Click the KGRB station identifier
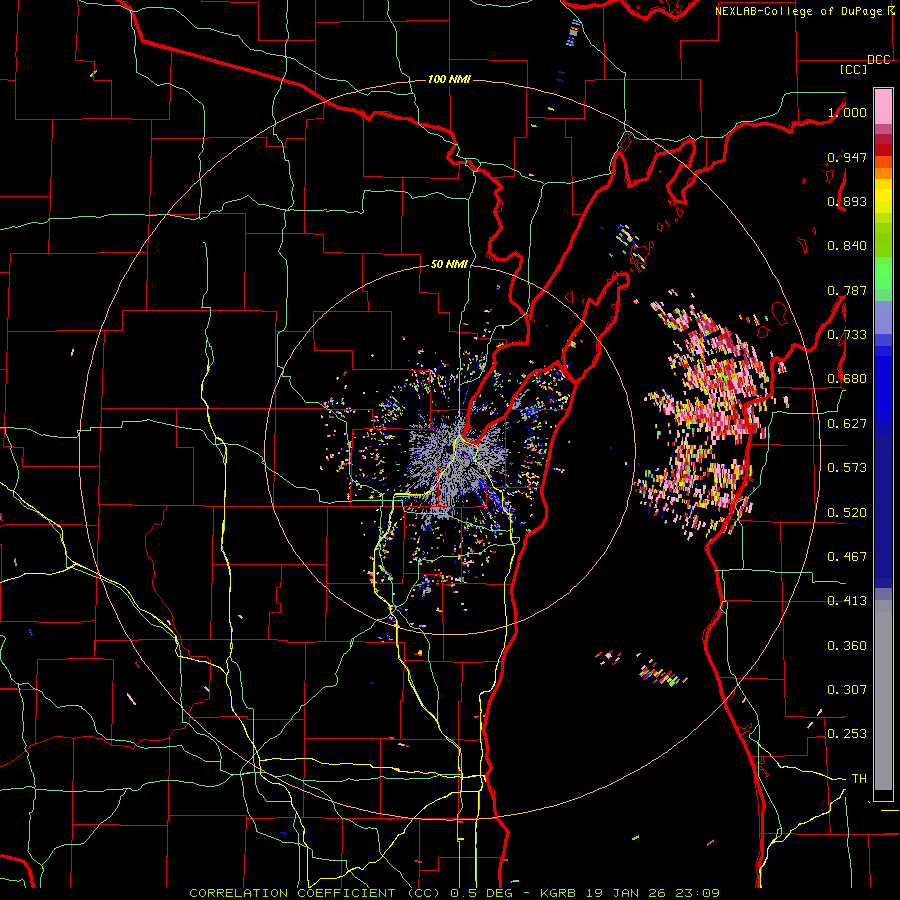This screenshot has width=900, height=900. point(557,893)
